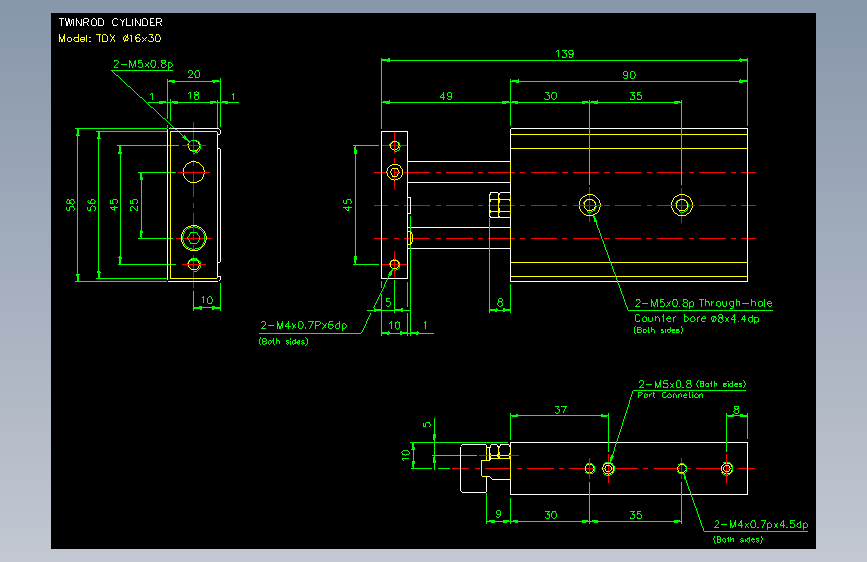Click "(Both sides)" under Counter bore note
Image resolution: width=867 pixels, height=562 pixels.
(x=658, y=330)
